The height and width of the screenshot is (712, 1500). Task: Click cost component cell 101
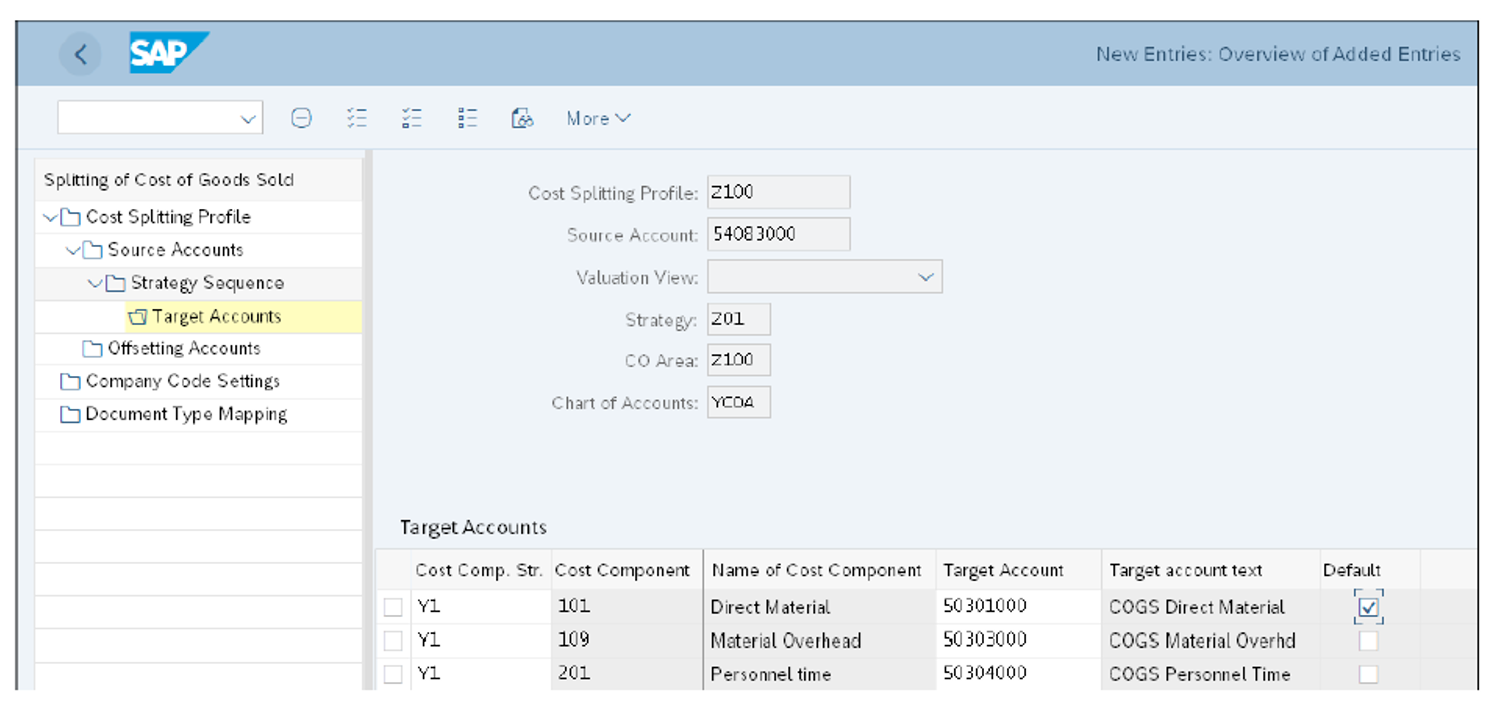(626, 607)
